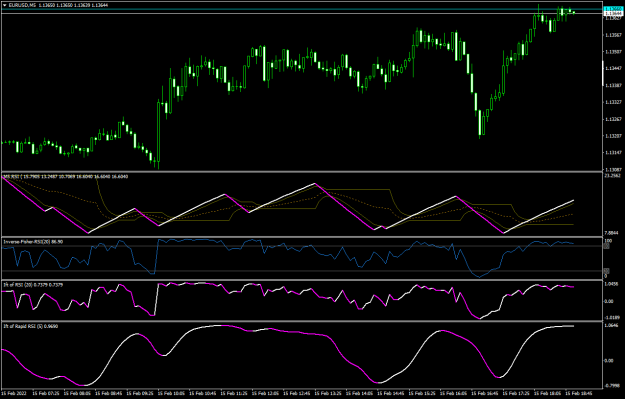Image resolution: width=625 pixels, height=399 pixels.
Task: Click the 15 Feb 14:05 time label
Action: tap(360, 393)
